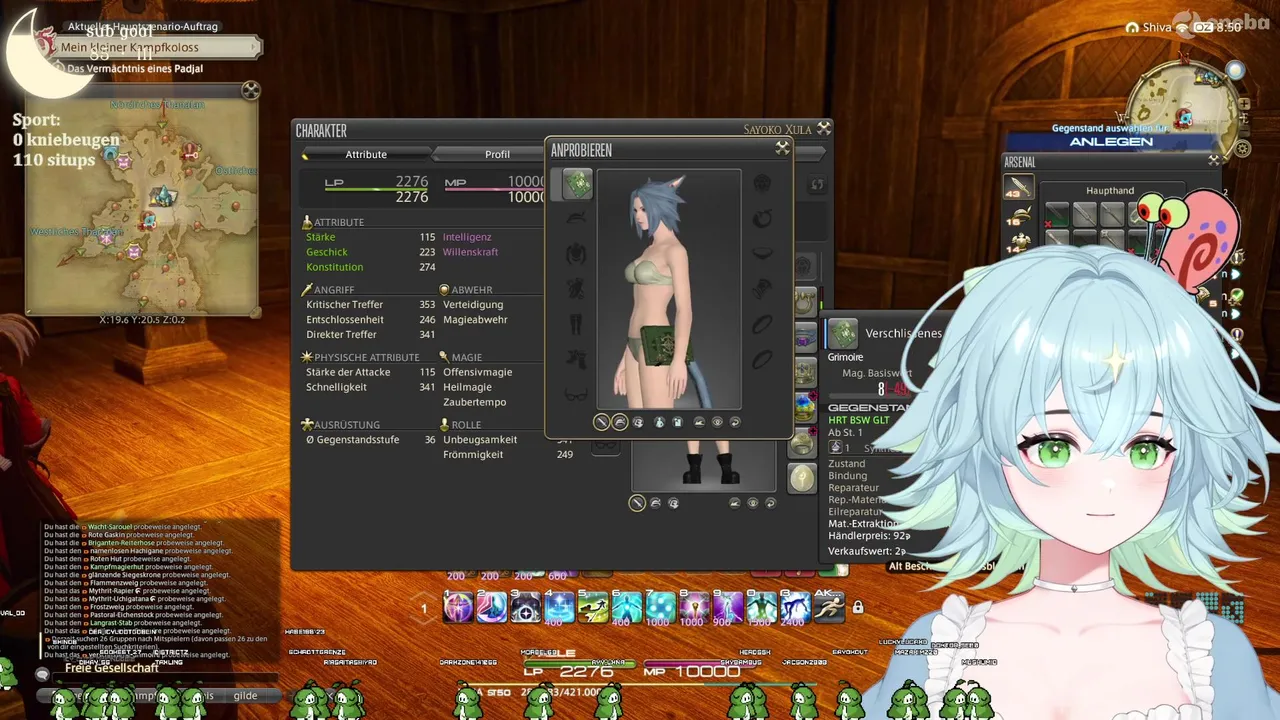The width and height of the screenshot is (1280, 720).
Task: Toggle the eye icon in Anprobieren toolbar
Action: pos(717,422)
